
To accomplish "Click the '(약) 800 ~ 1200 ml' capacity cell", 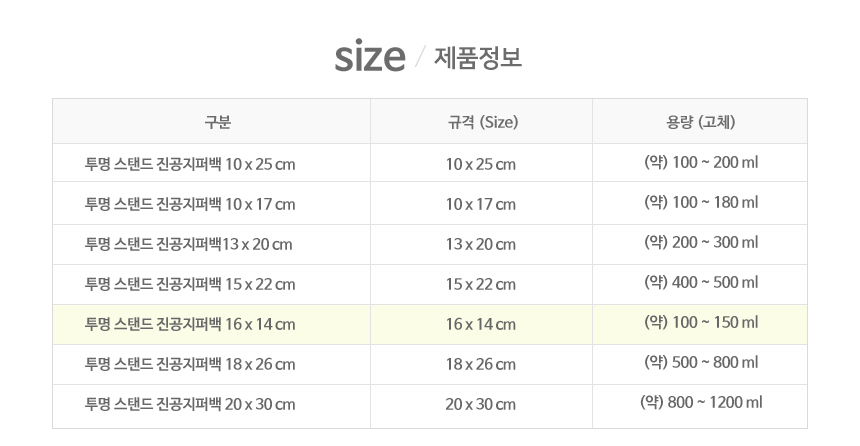I will 701,403.
